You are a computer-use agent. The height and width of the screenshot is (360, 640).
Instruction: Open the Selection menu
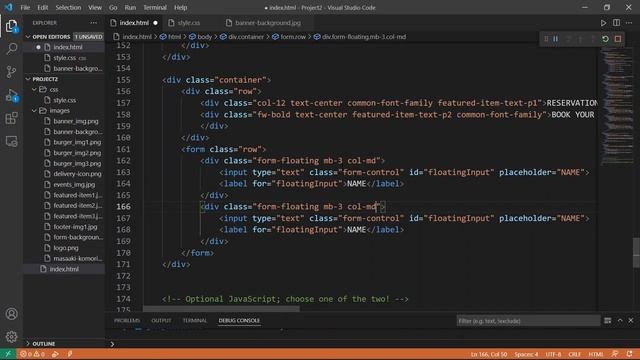68,8
